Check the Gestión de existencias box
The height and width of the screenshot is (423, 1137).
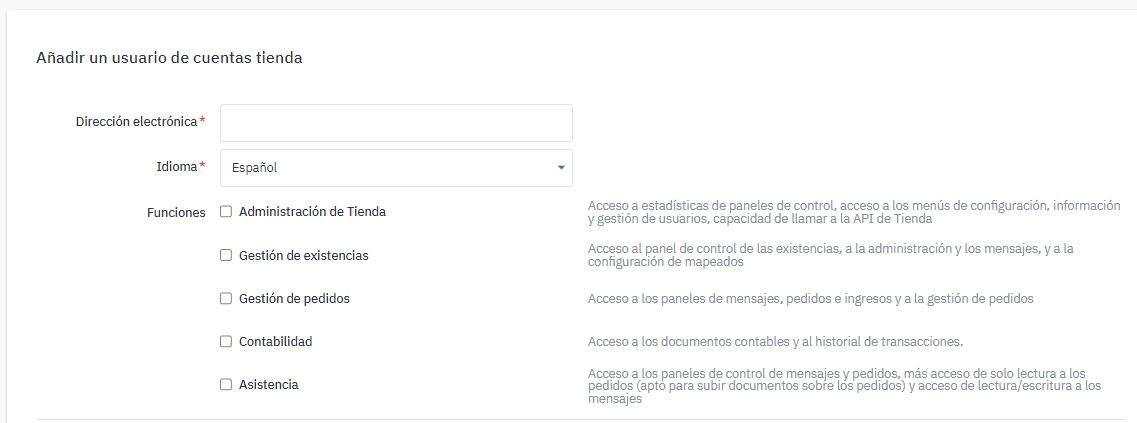226,256
